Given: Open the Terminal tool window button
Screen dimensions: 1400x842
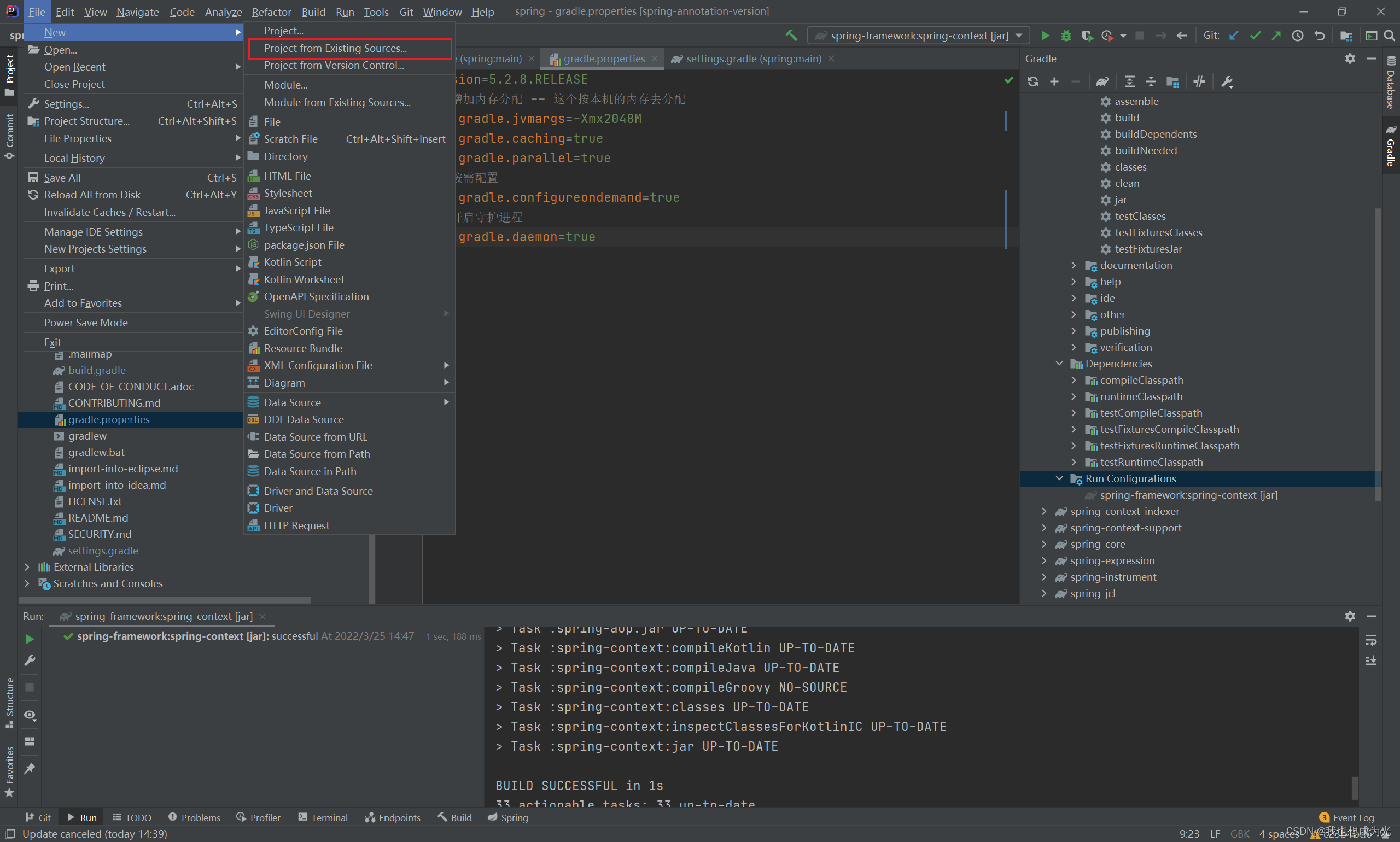Looking at the screenshot, I should click(x=323, y=817).
